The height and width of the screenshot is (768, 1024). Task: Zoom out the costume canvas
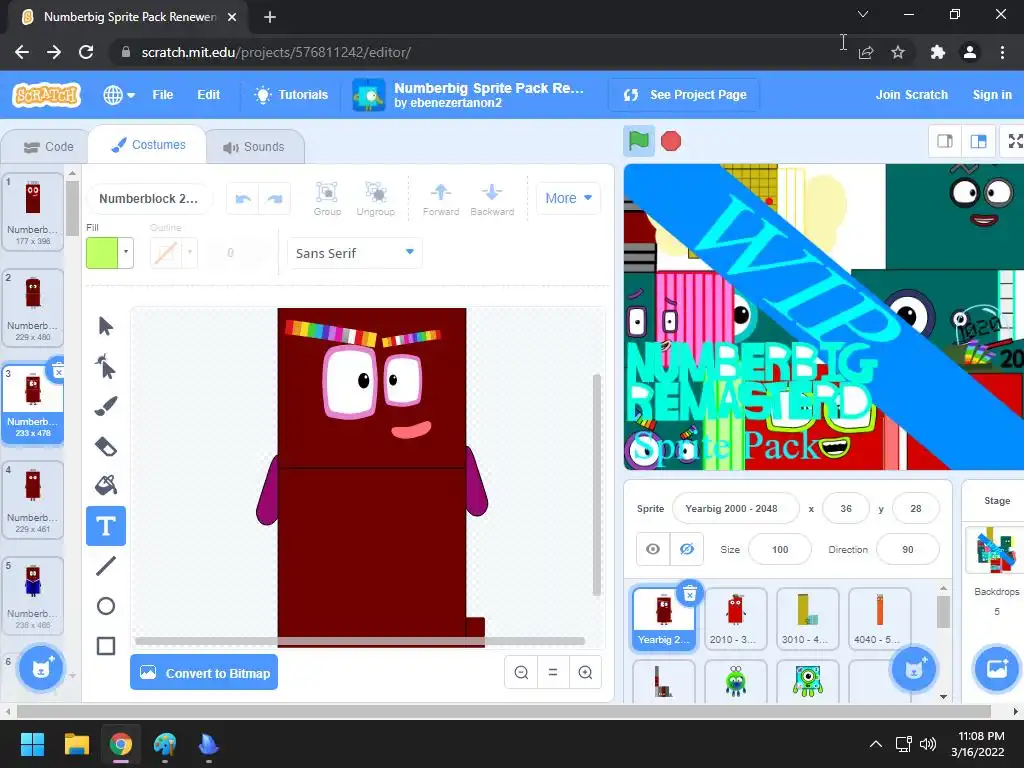tap(521, 672)
